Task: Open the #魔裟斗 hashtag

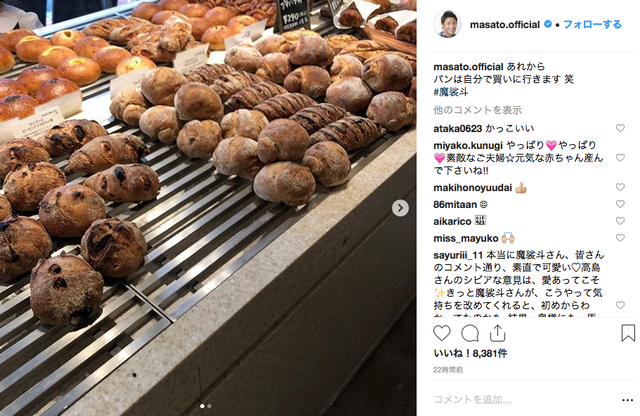Action: [x=451, y=92]
